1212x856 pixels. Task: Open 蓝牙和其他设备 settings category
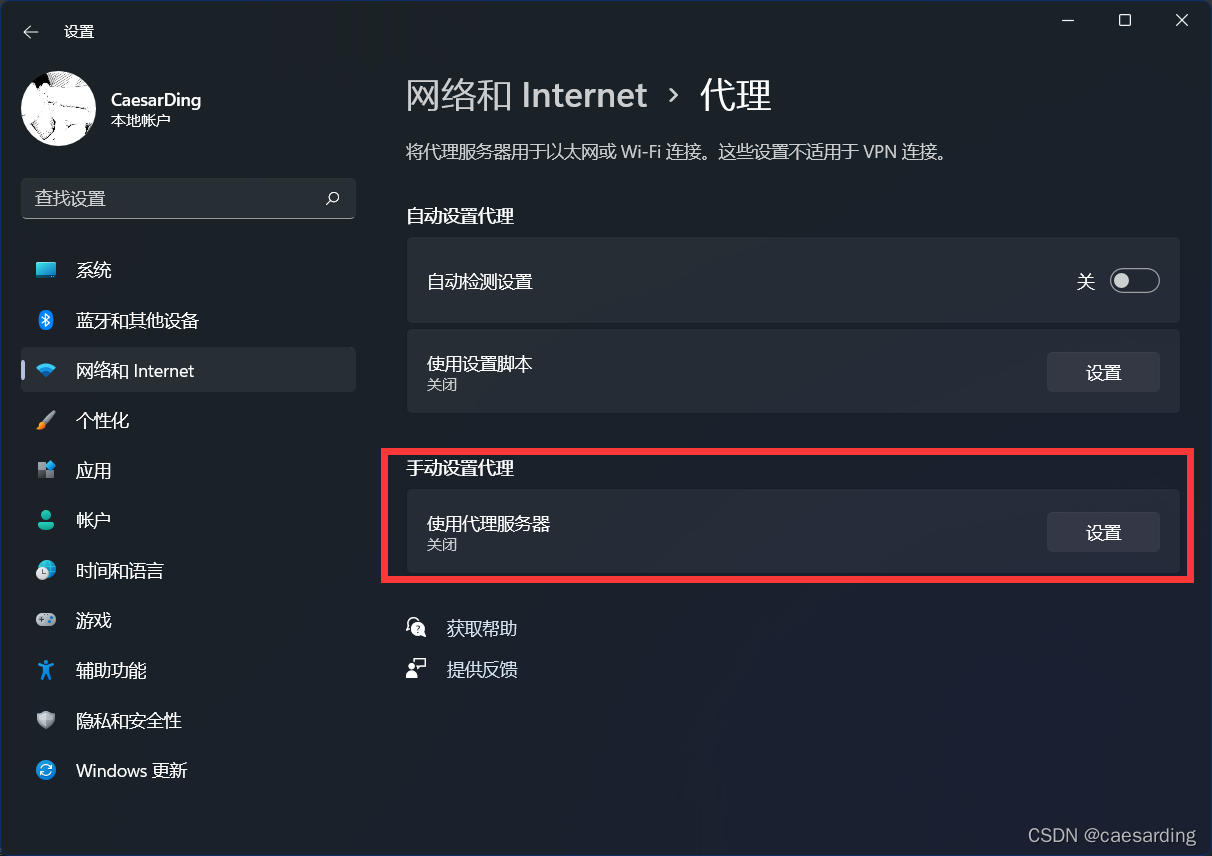(188, 320)
